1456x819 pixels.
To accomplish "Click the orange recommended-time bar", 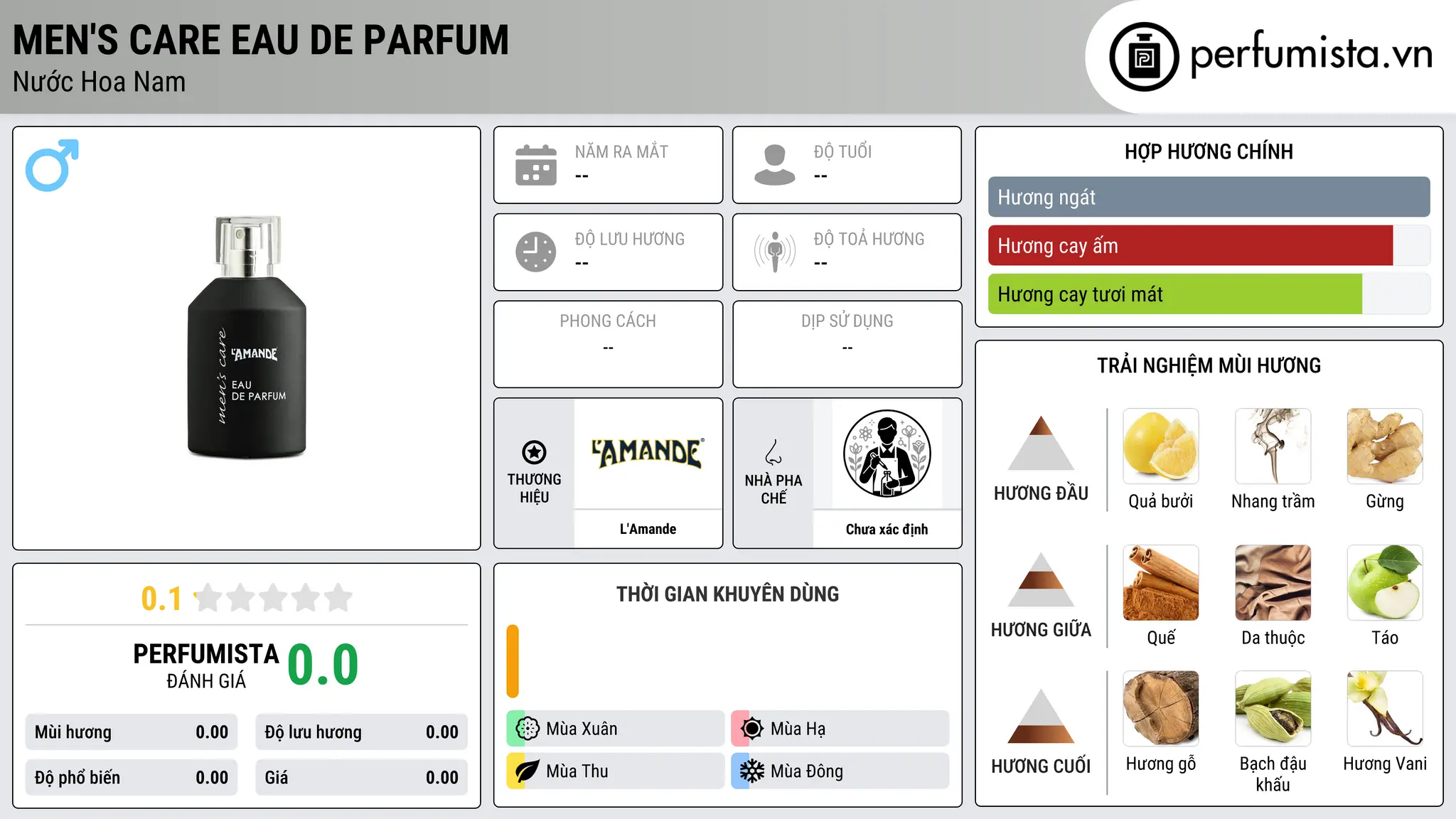I will click(x=513, y=661).
